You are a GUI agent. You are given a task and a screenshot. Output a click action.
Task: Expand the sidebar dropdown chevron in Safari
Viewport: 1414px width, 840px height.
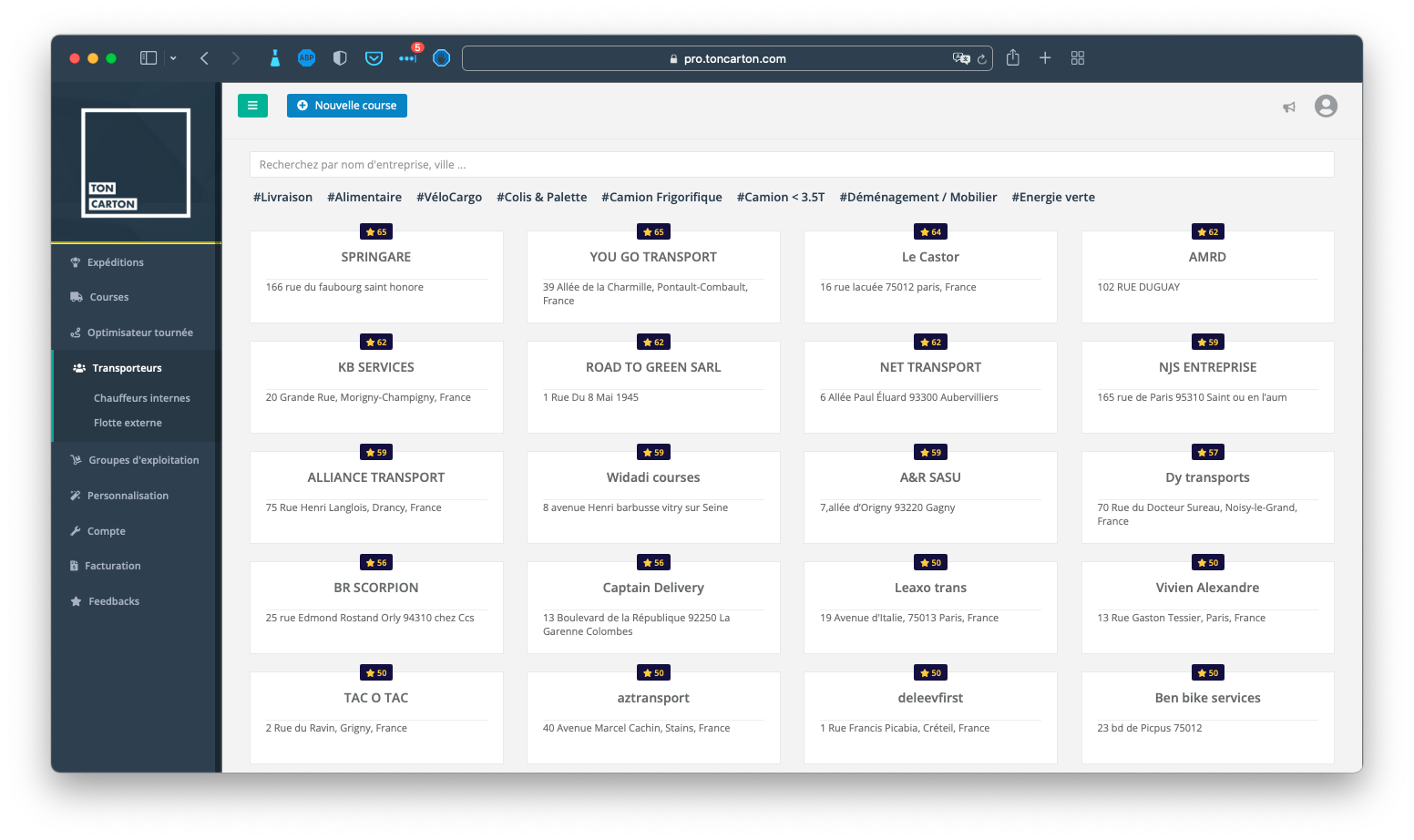[173, 58]
